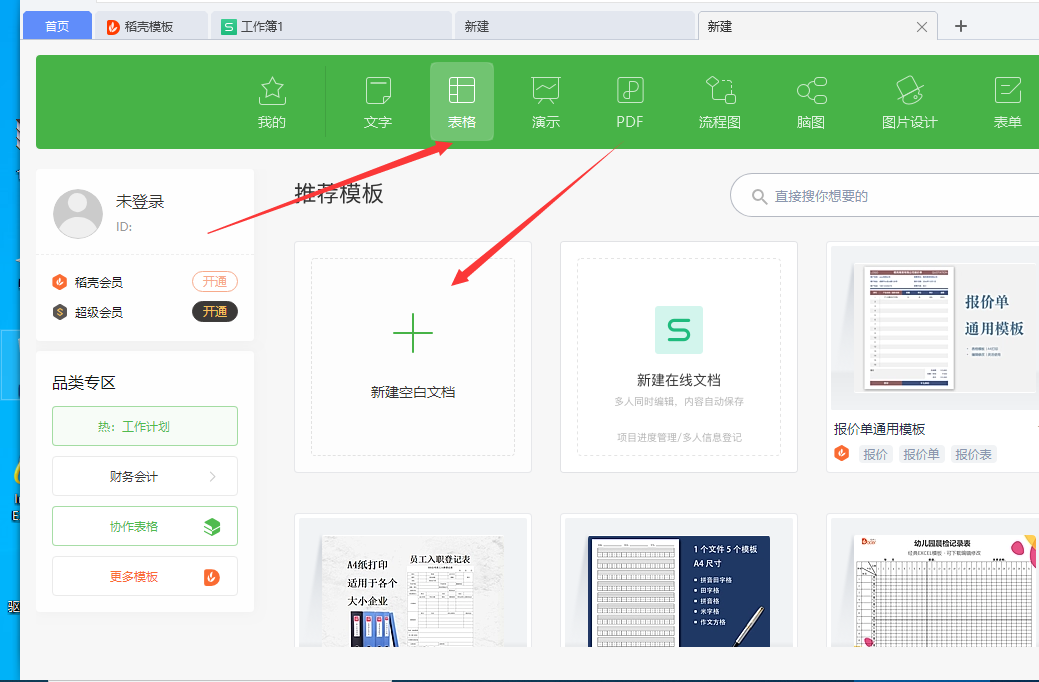Viewport: 1039px width, 682px height.
Task: Open a new tab with plus button
Action: coord(961,27)
